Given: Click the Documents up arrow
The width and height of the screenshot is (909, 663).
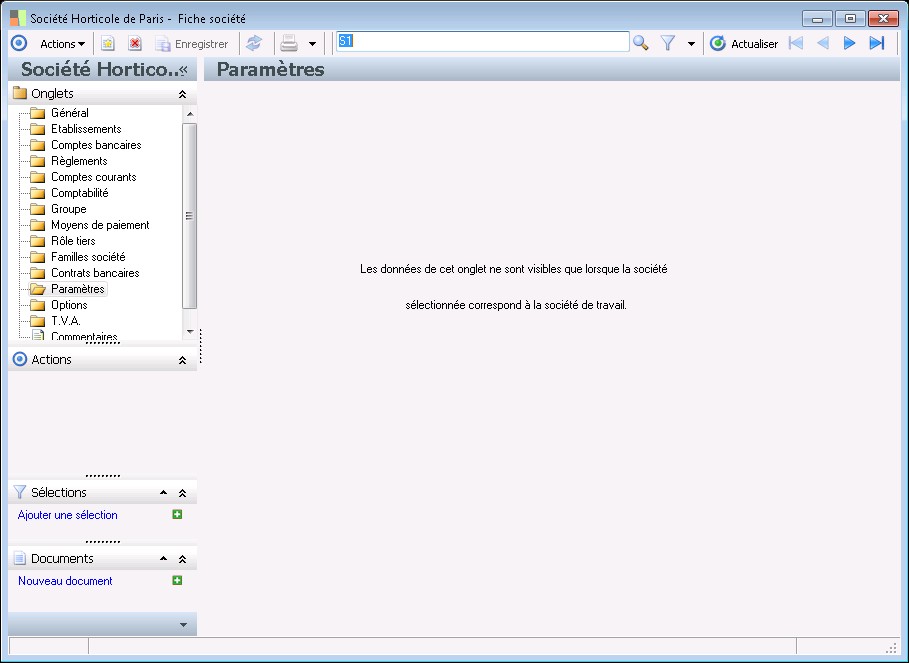Looking at the screenshot, I should [x=163, y=559].
